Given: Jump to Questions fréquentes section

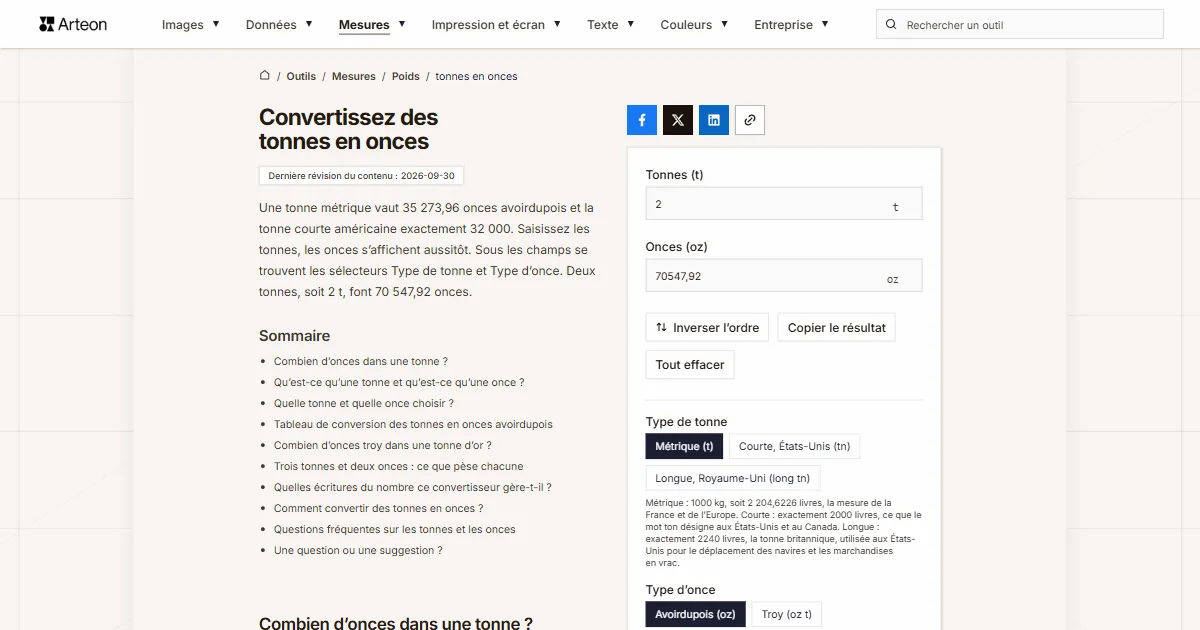Looking at the screenshot, I should (395, 529).
